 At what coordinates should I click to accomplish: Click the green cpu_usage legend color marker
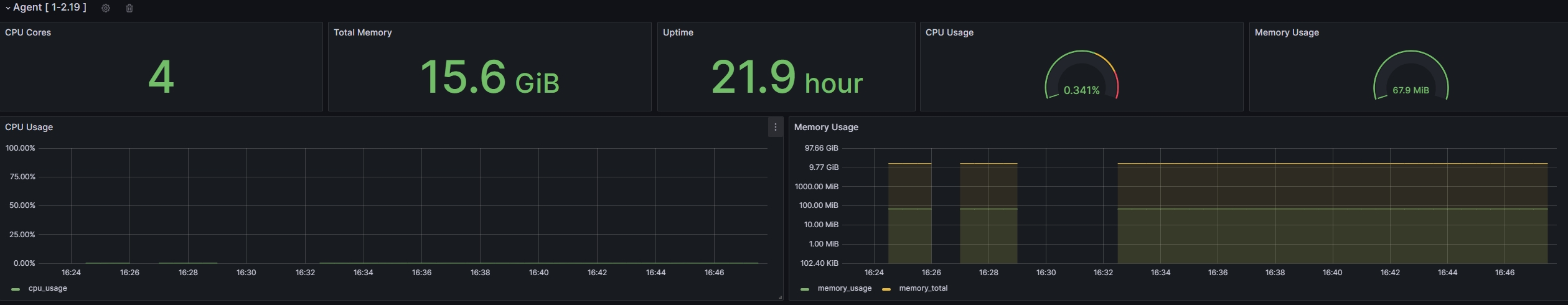click(16, 289)
